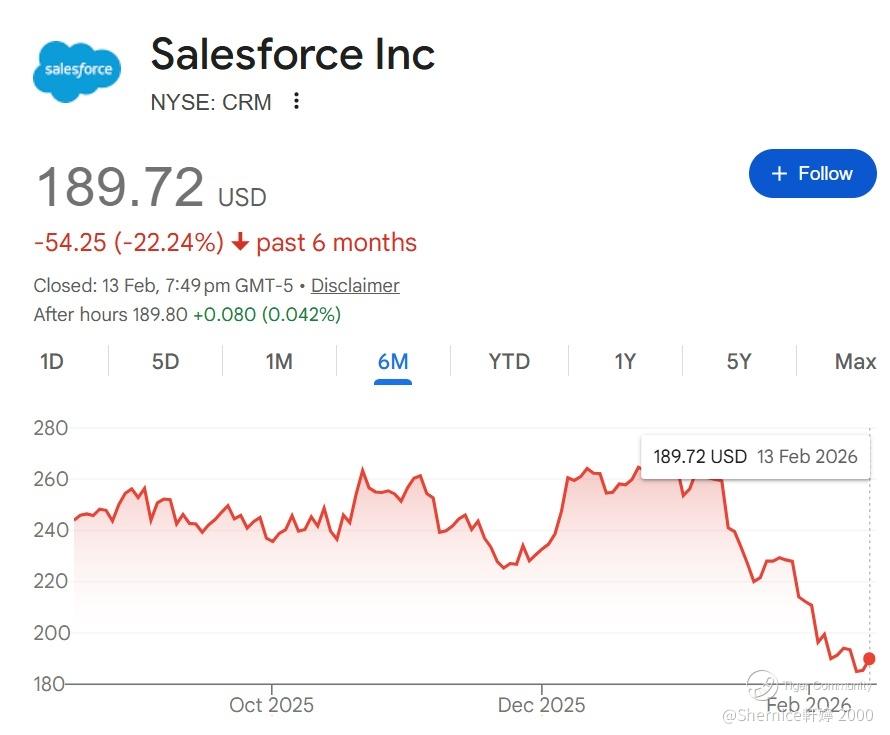The height and width of the screenshot is (735, 890).
Task: Click the NYSE: CRM ticker text
Action: (211, 102)
